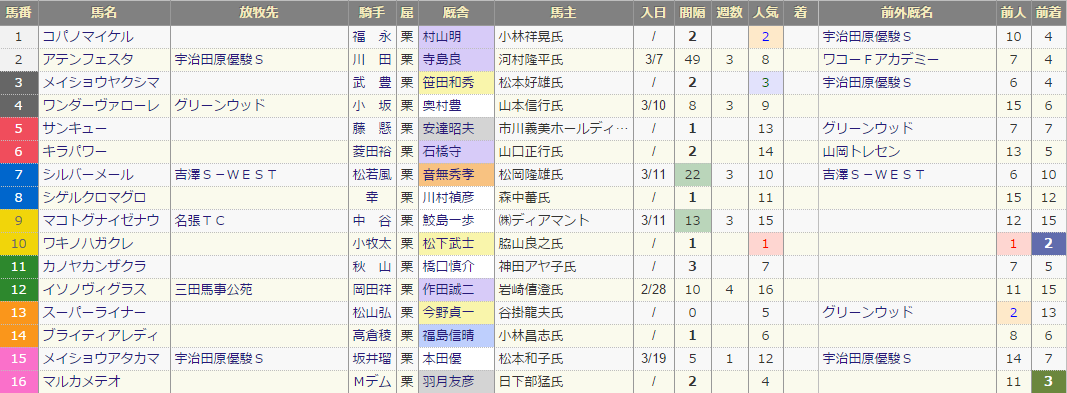
Task: Click trainer cell 音無秀孝
Action: pos(457,175)
